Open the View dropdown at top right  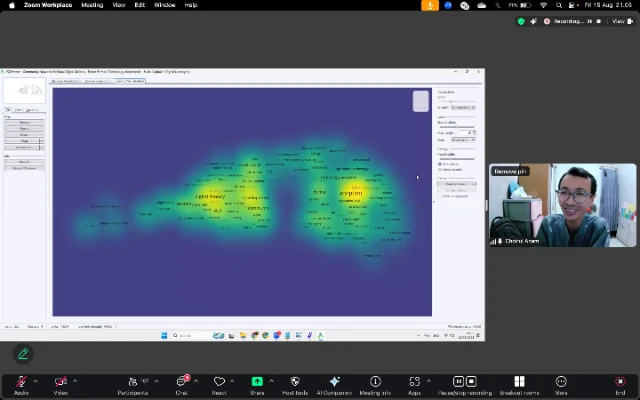(x=618, y=21)
